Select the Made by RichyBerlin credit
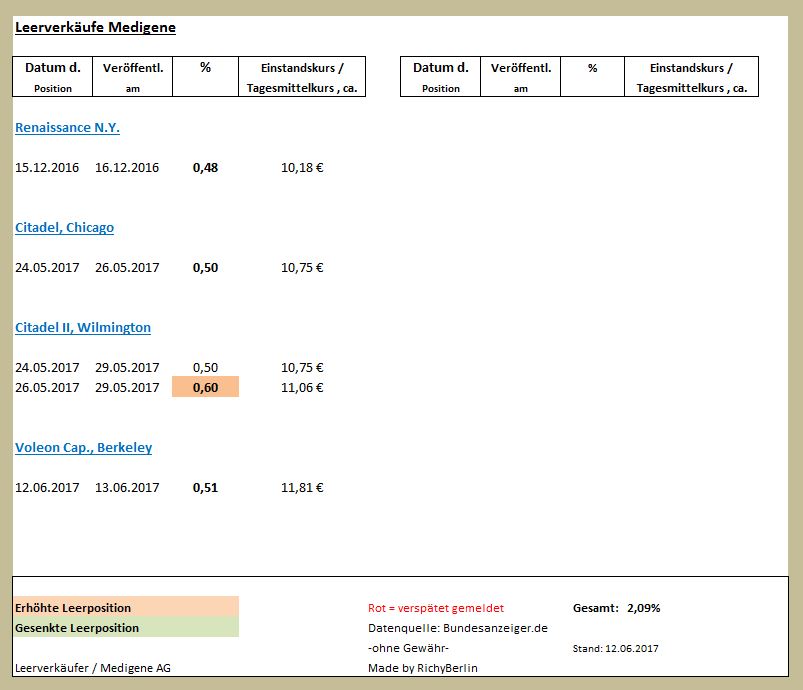Screen dimensions: 803x690 pyautogui.click(x=422, y=668)
